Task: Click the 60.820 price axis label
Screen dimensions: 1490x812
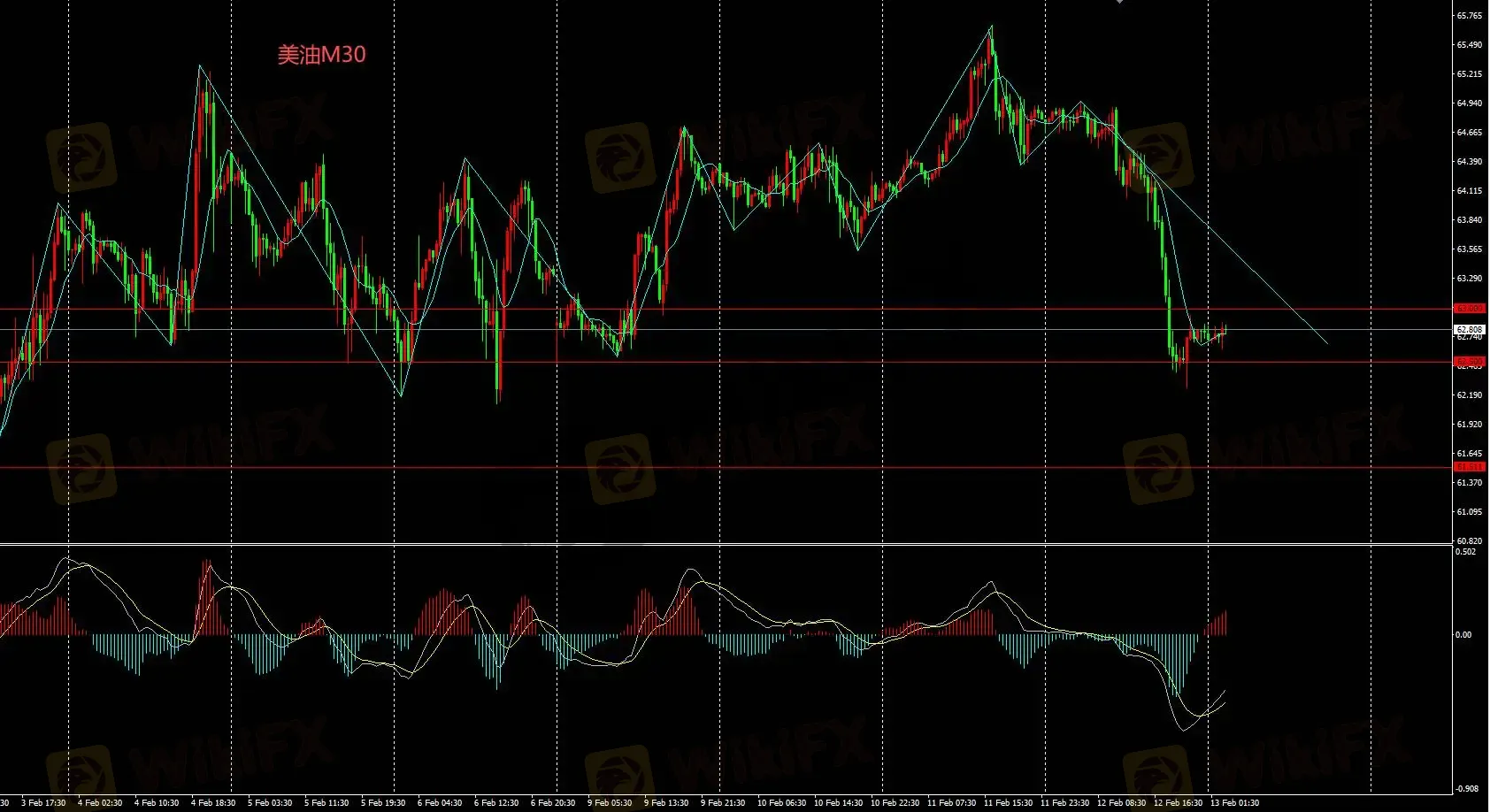Action: [x=1470, y=541]
